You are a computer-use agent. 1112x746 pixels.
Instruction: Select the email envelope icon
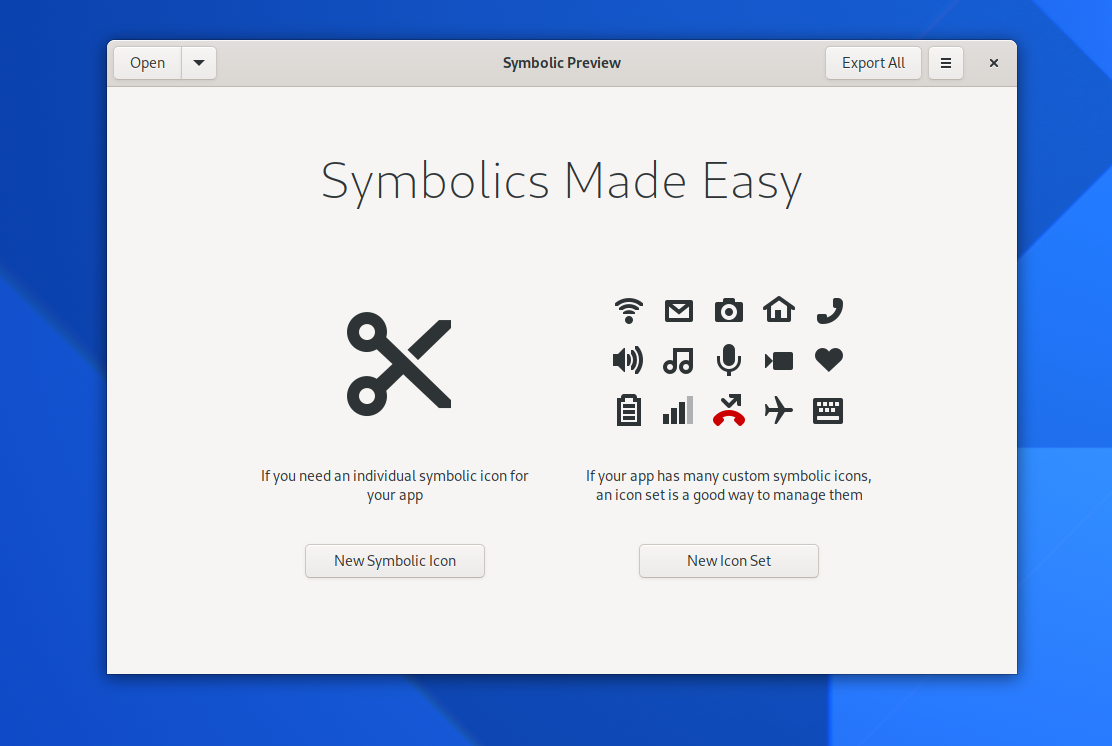[678, 310]
